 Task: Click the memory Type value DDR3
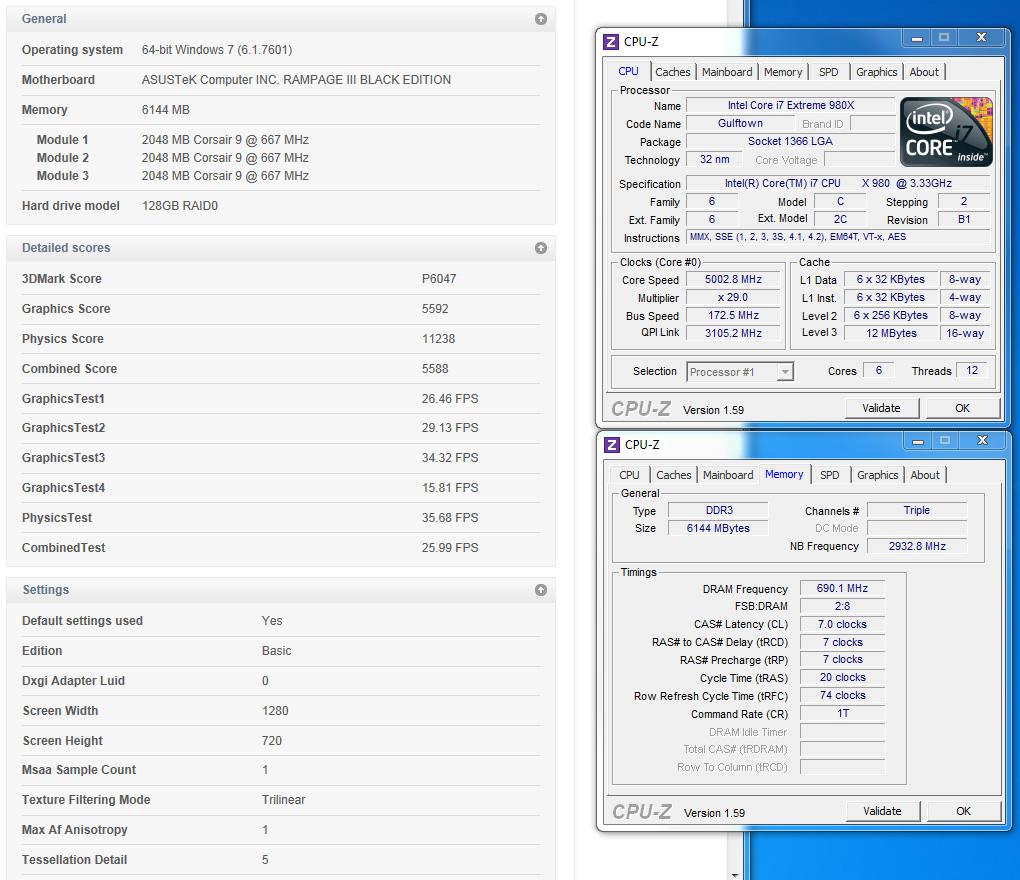(x=719, y=511)
